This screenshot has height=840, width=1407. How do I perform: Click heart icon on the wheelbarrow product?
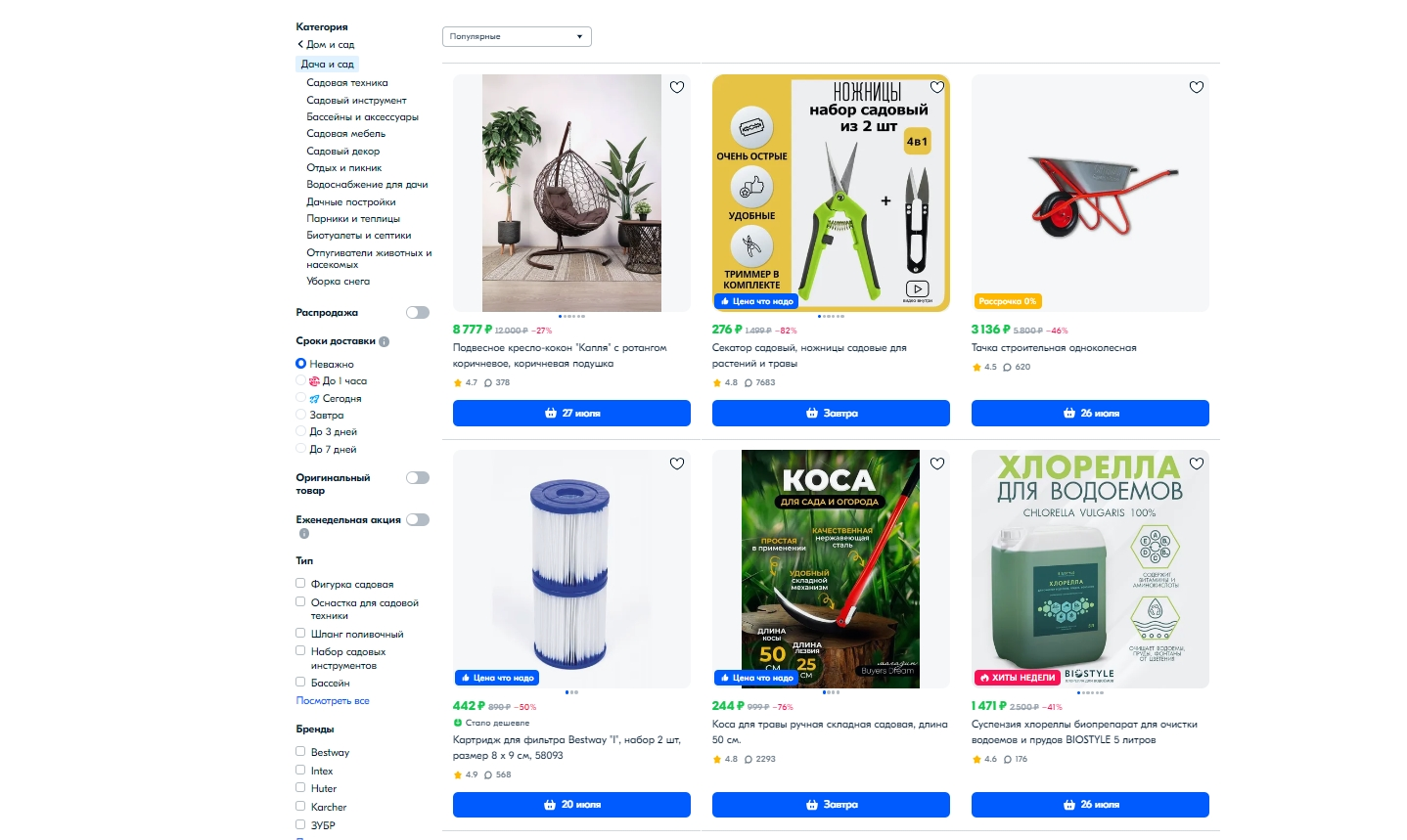[1197, 87]
